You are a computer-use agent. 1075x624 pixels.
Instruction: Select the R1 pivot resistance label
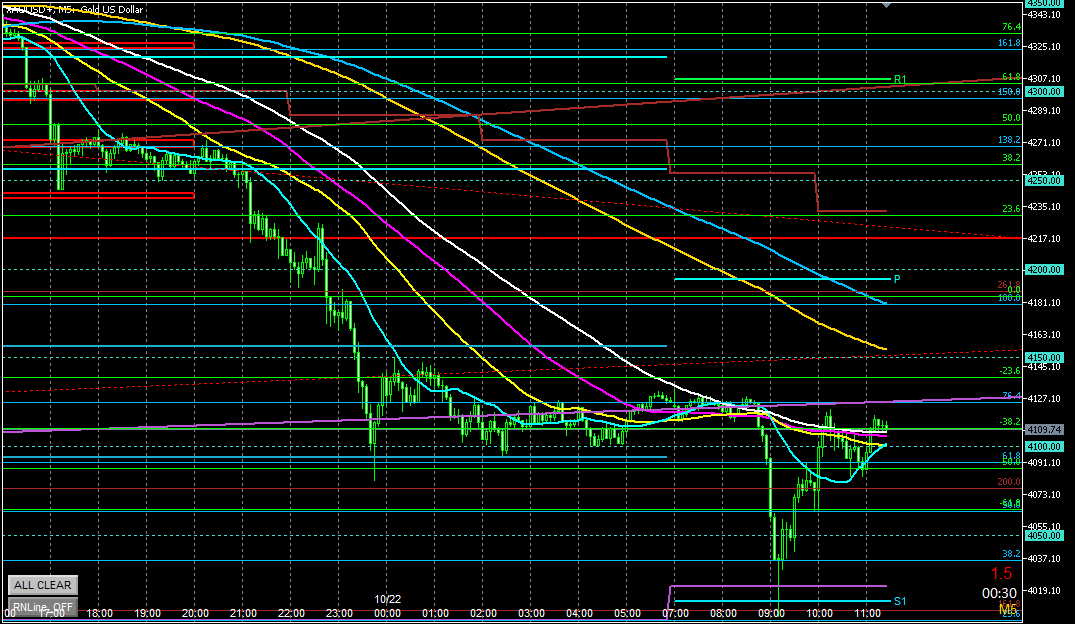[900, 79]
